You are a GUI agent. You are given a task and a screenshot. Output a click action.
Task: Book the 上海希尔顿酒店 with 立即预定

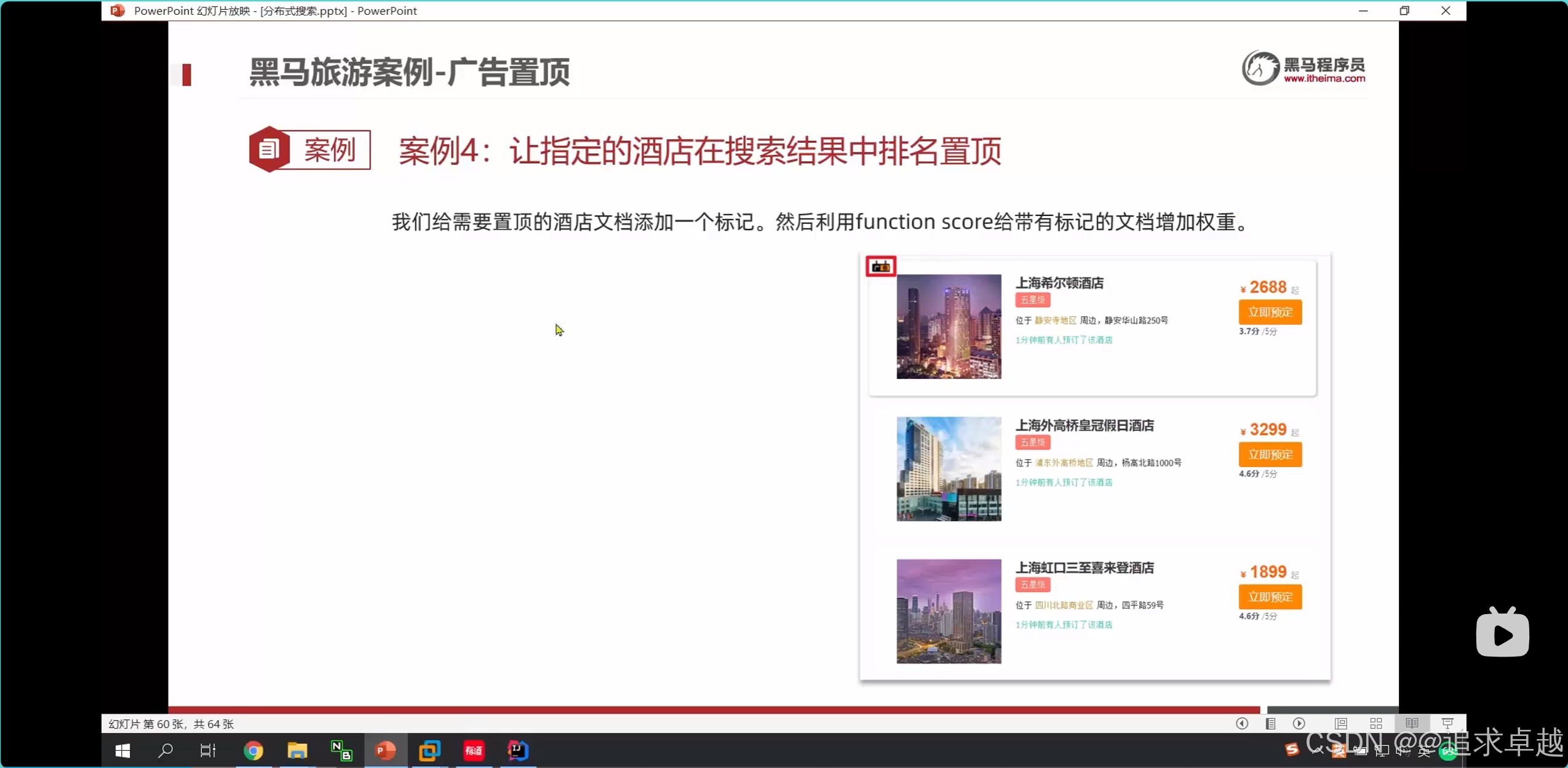[x=1270, y=312]
